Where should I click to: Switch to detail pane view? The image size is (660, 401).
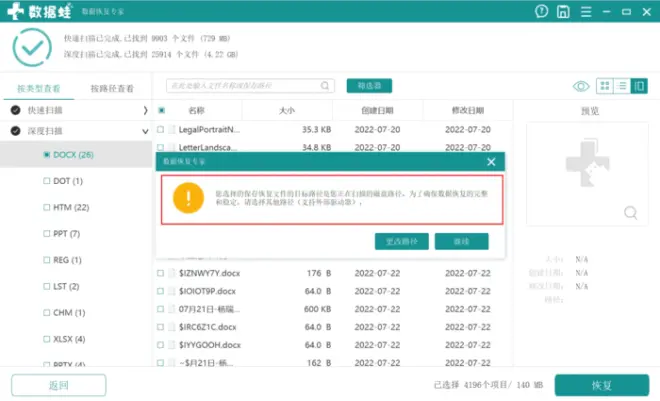pos(639,86)
